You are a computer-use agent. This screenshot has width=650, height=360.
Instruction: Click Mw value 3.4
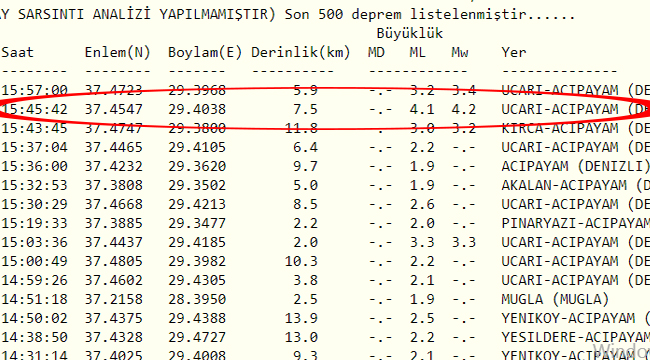(464, 90)
